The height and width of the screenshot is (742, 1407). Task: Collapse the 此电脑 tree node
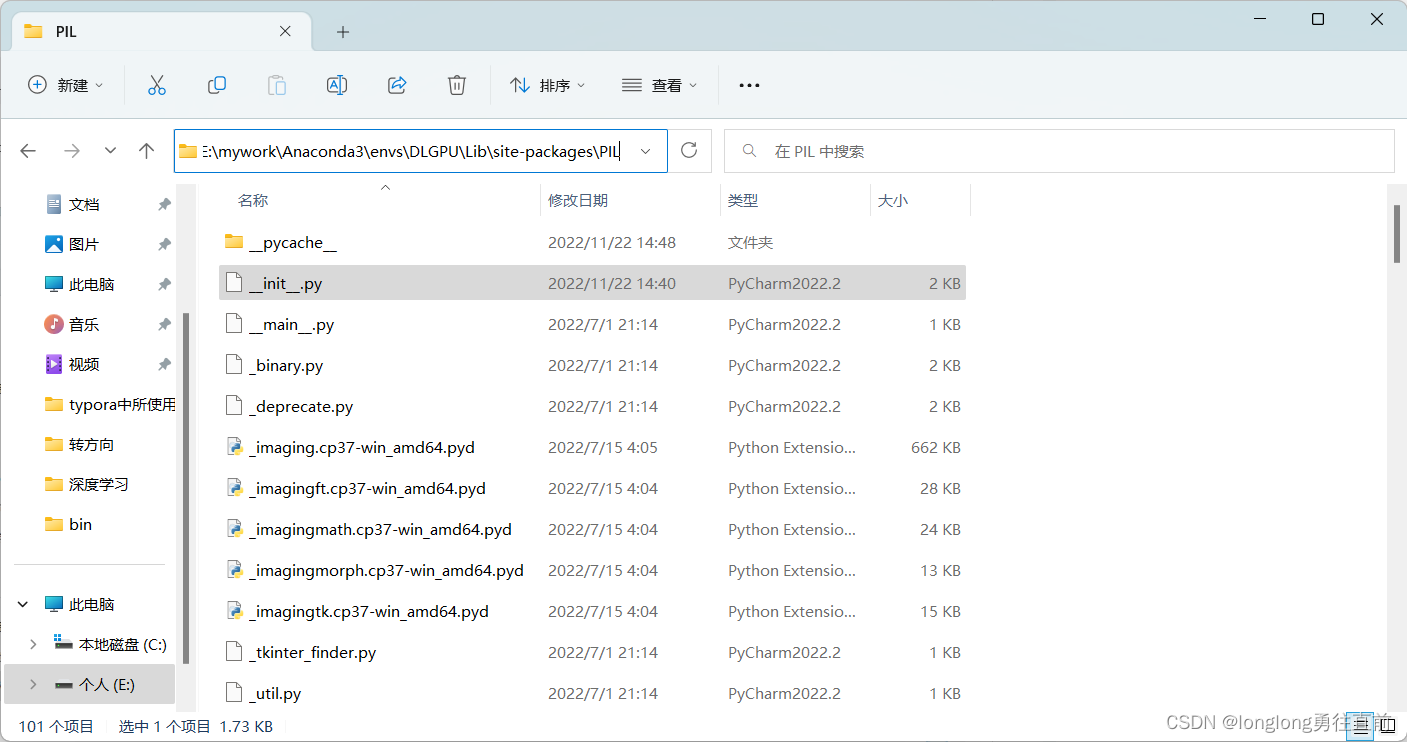coord(23,604)
